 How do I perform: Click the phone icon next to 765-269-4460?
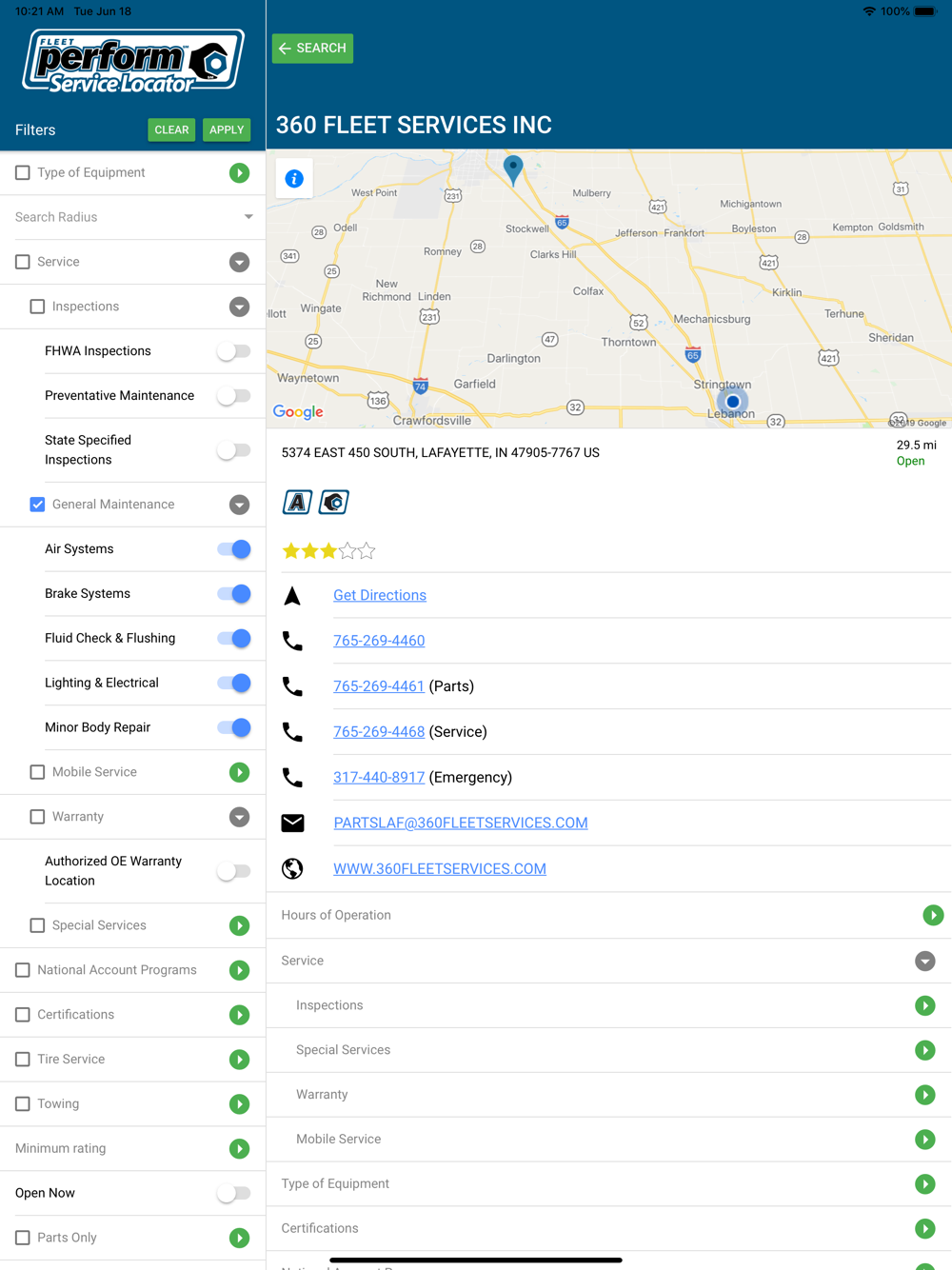[x=292, y=642]
